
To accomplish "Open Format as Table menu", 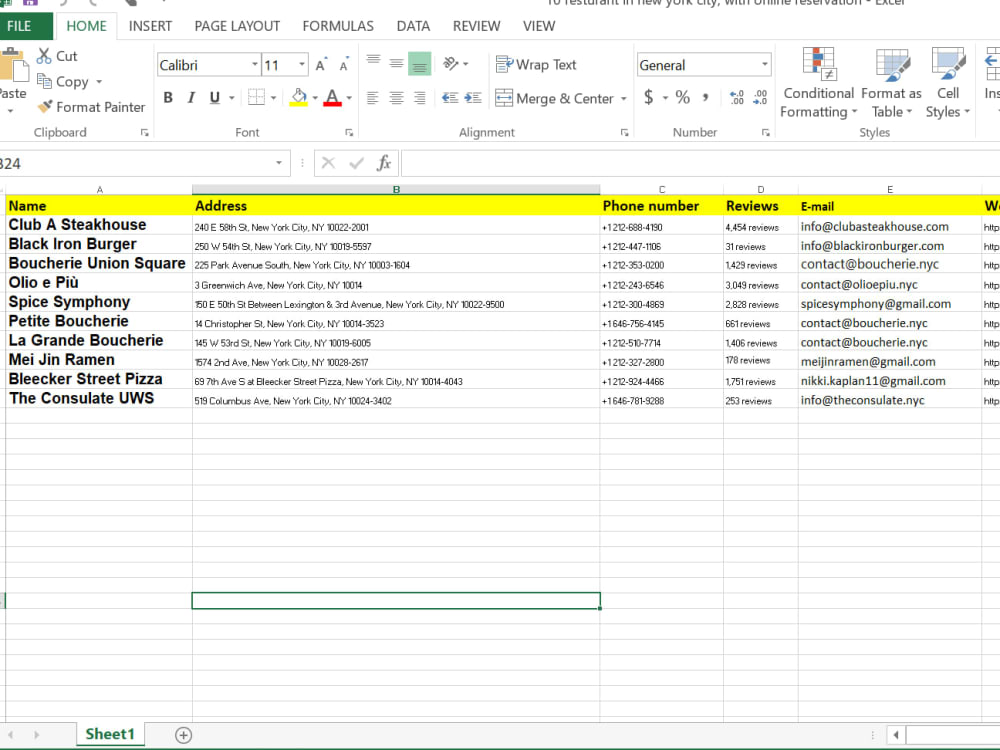I will click(891, 83).
